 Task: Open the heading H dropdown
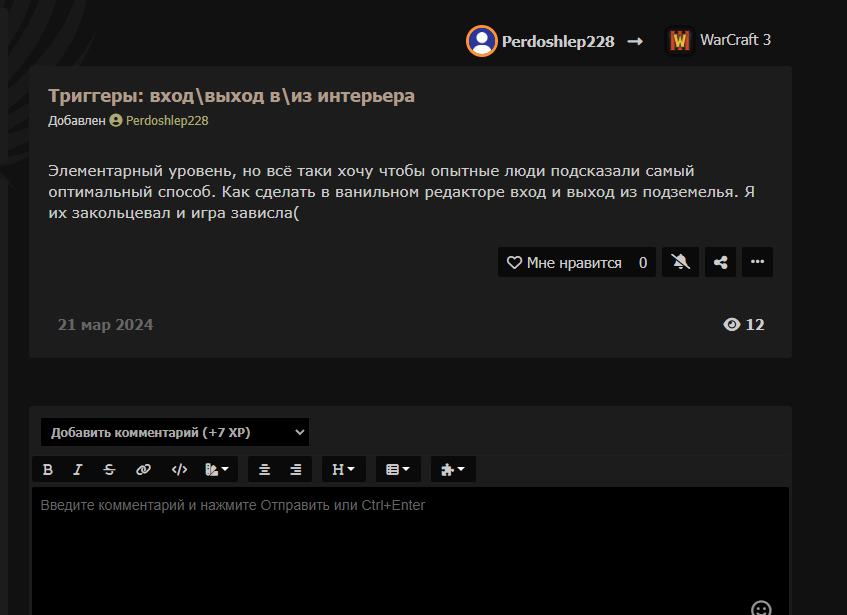(x=344, y=469)
